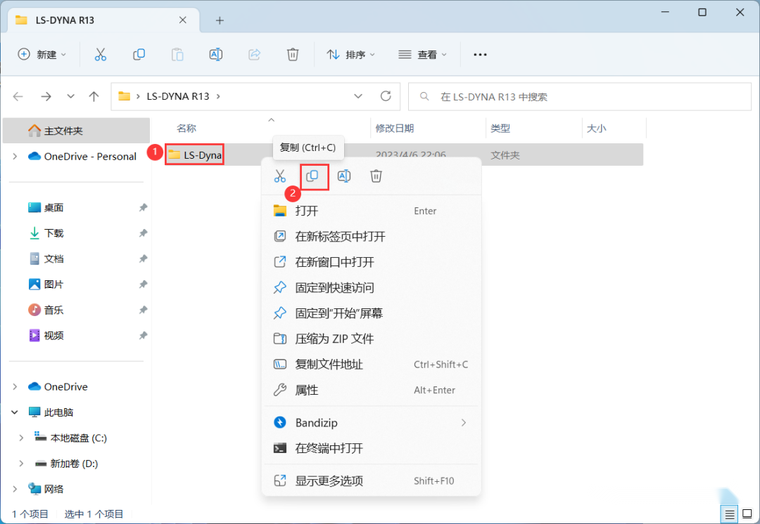This screenshot has height=524, width=760.
Task: Click LS-DYNA R13 in the address breadcrumb
Action: [178, 96]
